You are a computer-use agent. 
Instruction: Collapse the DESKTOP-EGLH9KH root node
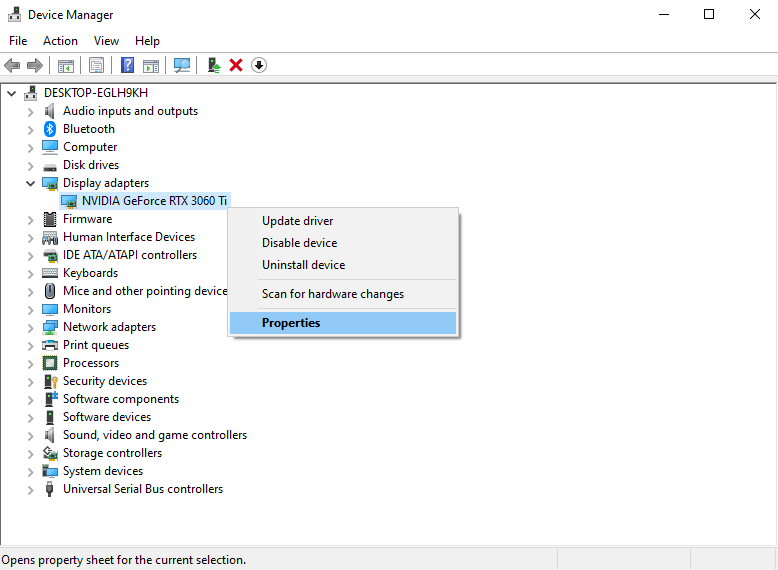(12, 93)
